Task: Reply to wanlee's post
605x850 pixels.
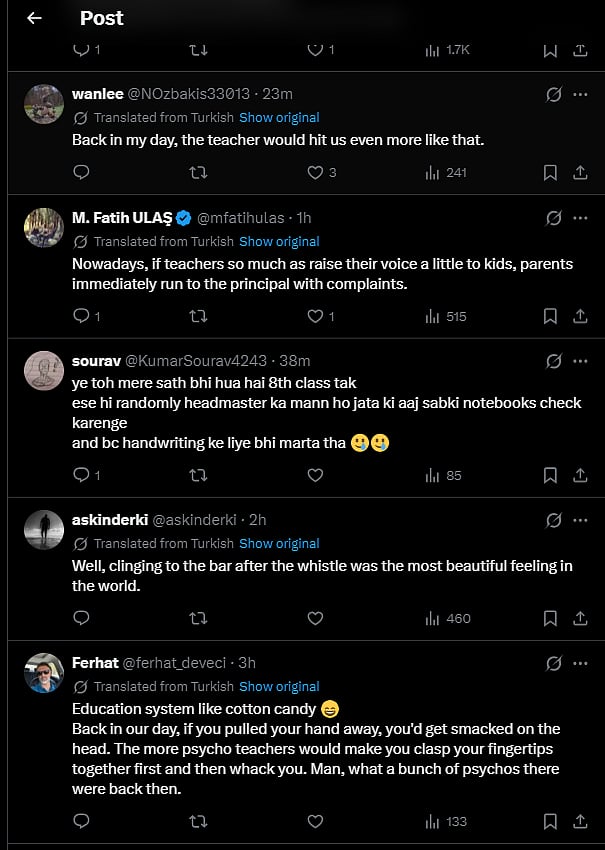Action: click(x=82, y=172)
